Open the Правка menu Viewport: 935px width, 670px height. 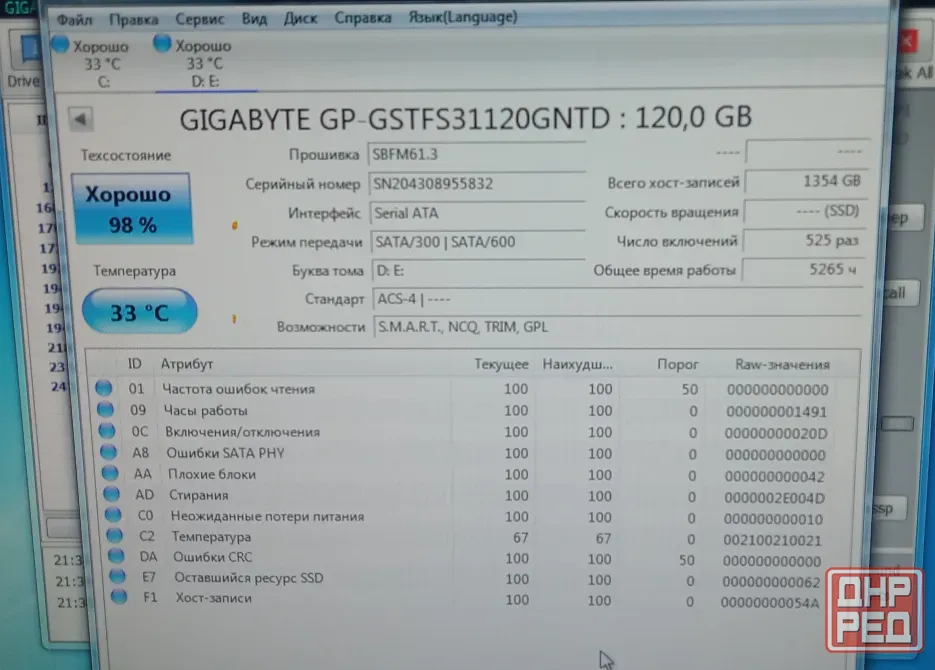[x=134, y=20]
